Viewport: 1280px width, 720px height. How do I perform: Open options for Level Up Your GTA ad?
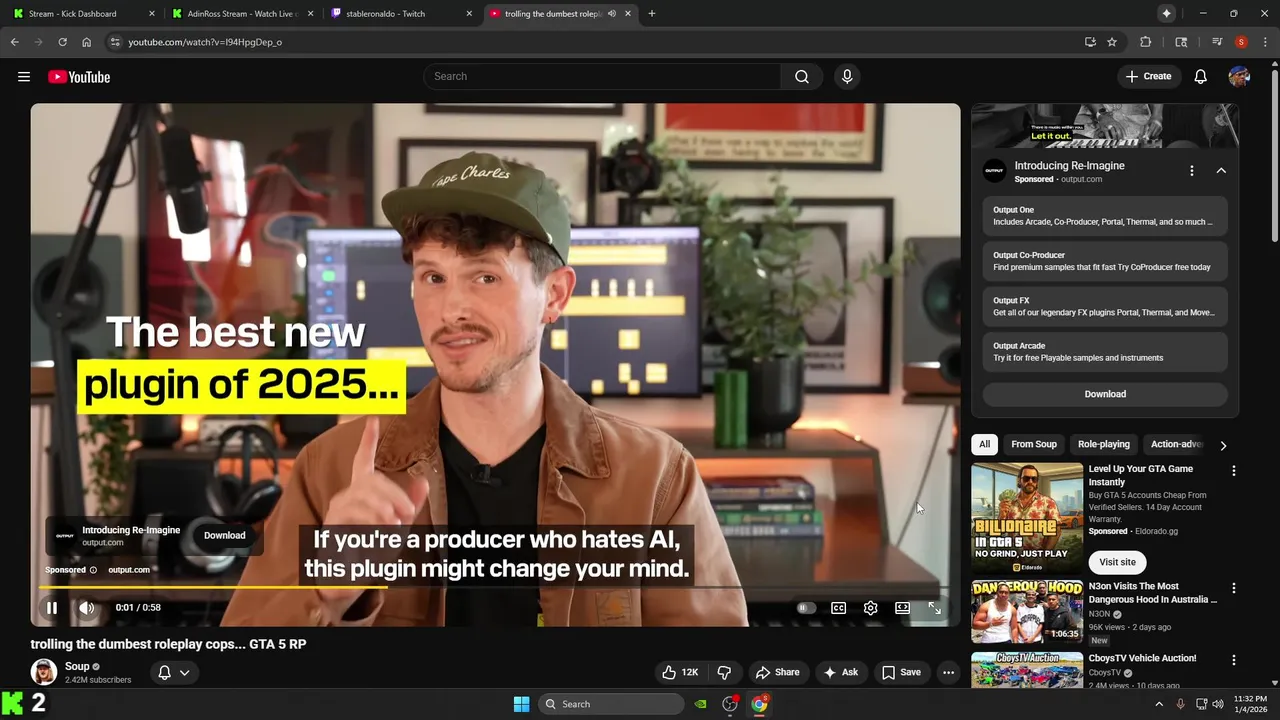pos(1233,471)
